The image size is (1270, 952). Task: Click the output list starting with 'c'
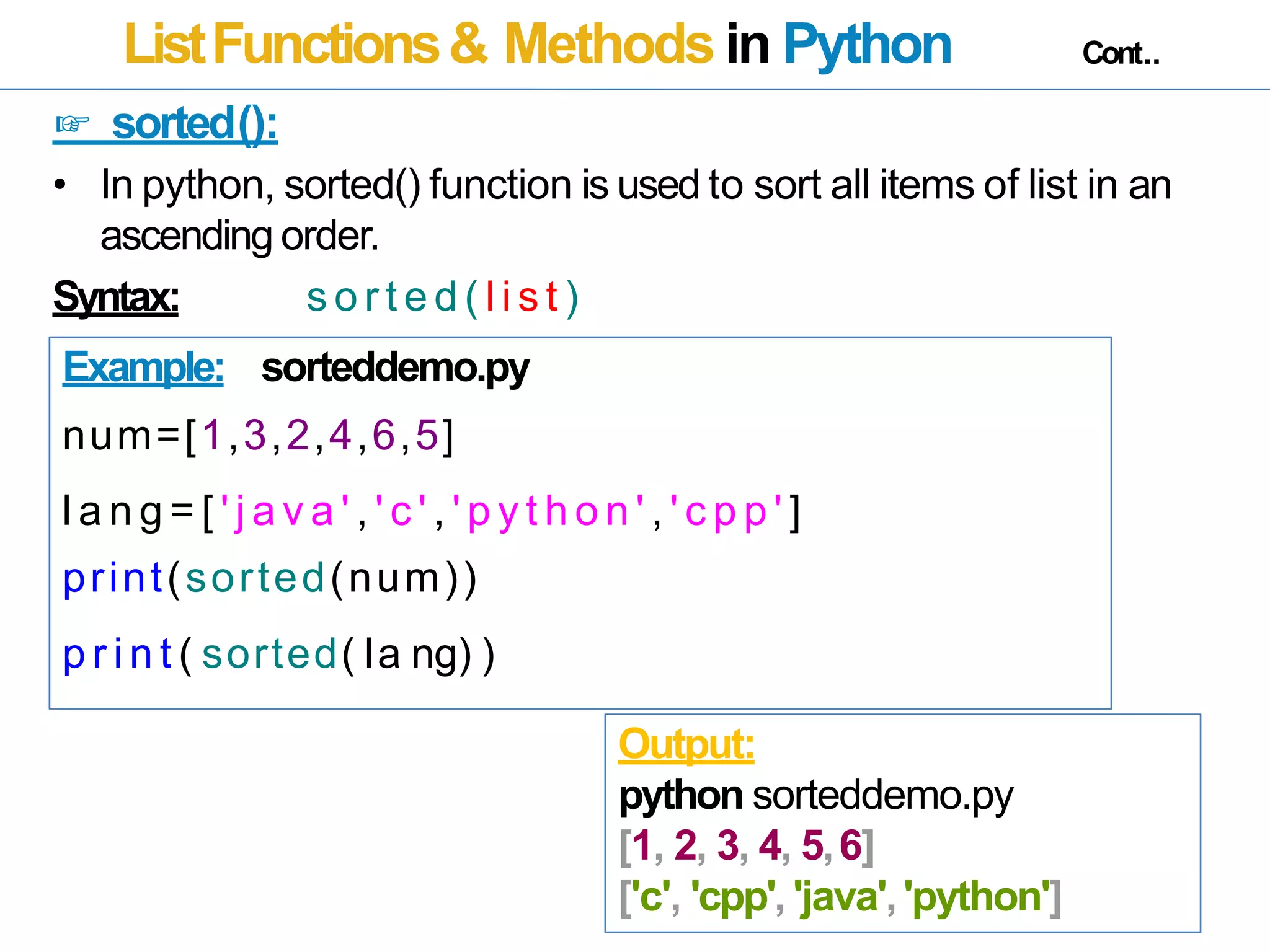coord(840,897)
